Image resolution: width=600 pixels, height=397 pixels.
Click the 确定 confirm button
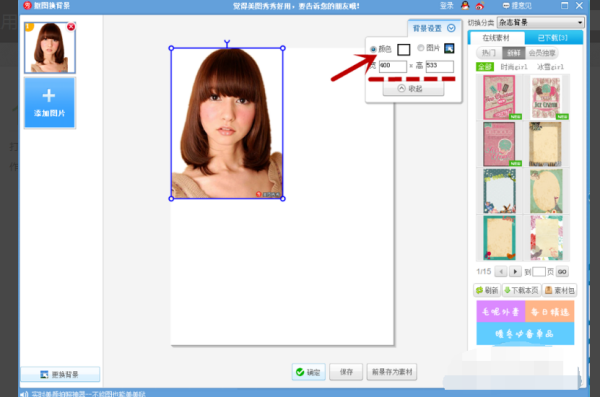[x=308, y=372]
